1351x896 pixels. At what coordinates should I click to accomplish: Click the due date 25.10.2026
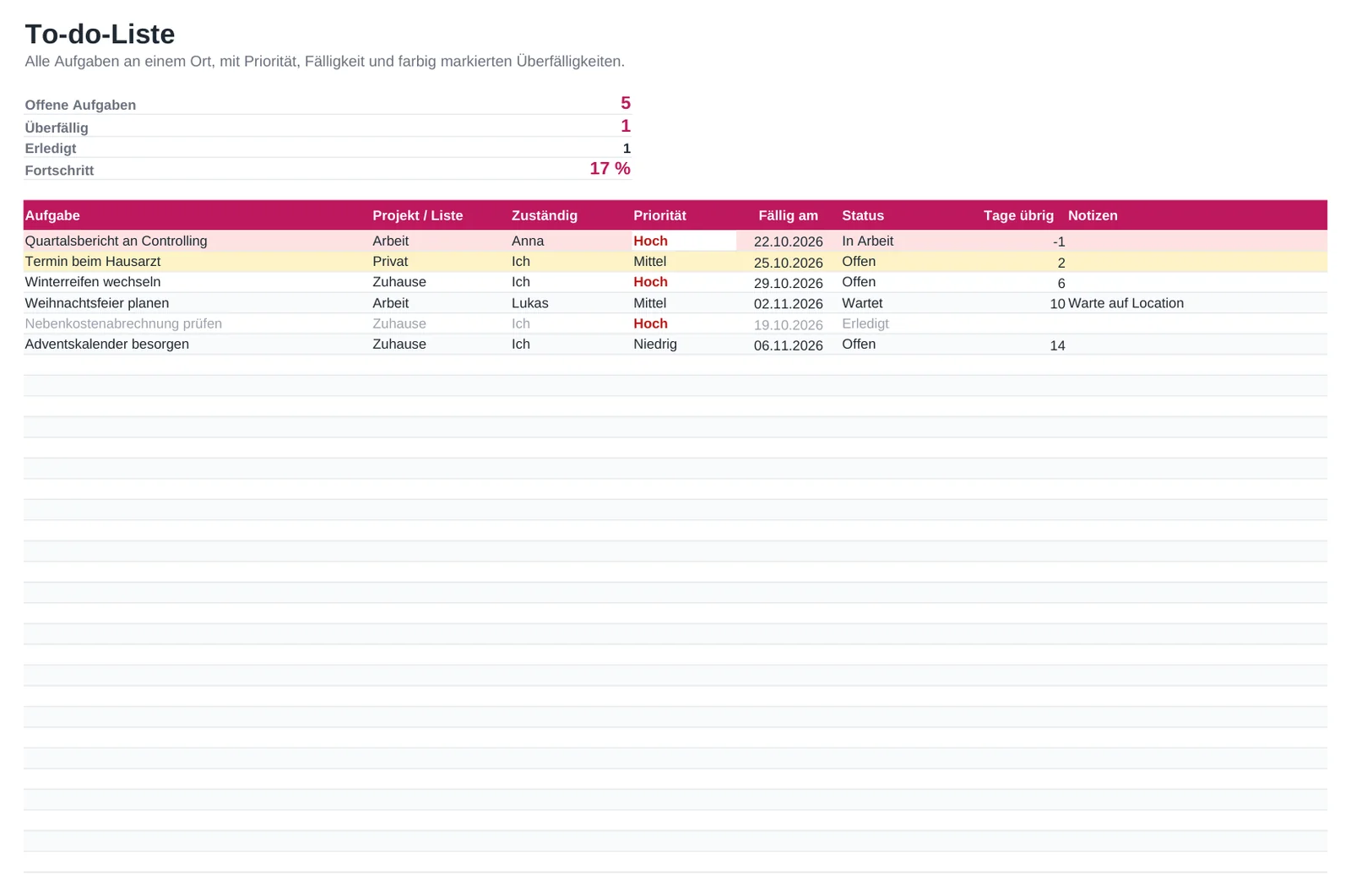(x=788, y=263)
